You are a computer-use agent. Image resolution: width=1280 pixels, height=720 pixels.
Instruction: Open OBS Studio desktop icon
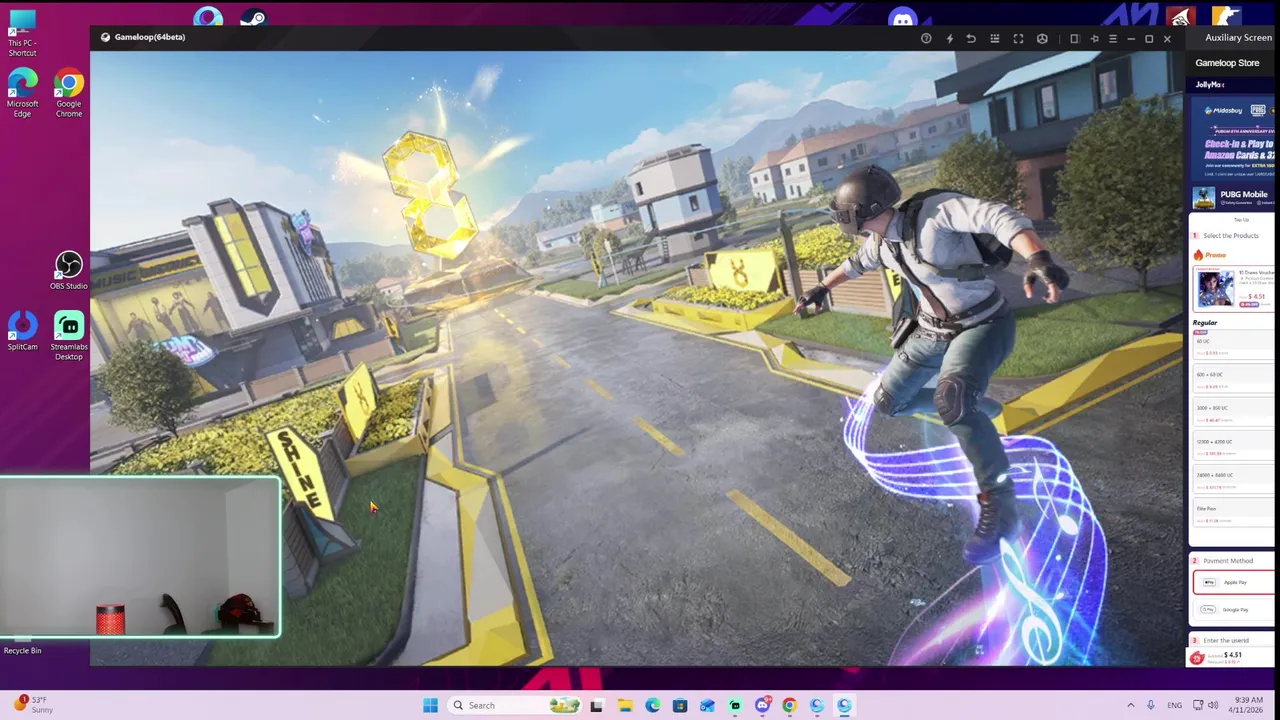(x=69, y=271)
